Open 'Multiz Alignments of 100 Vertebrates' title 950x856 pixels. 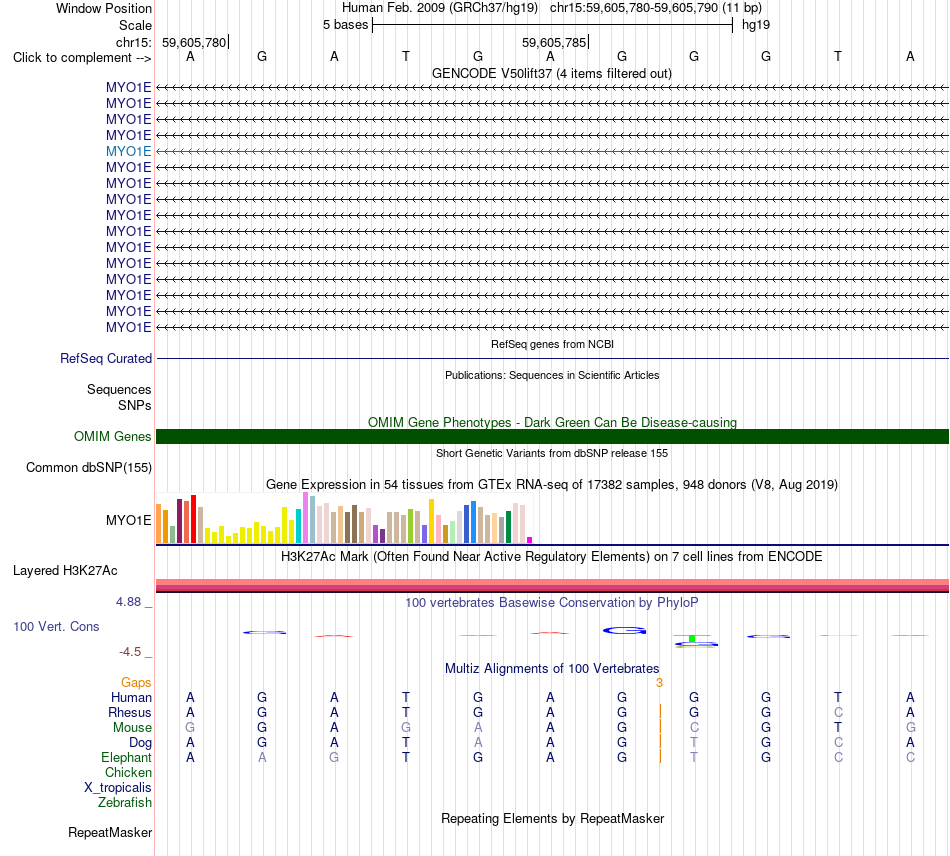coord(552,669)
